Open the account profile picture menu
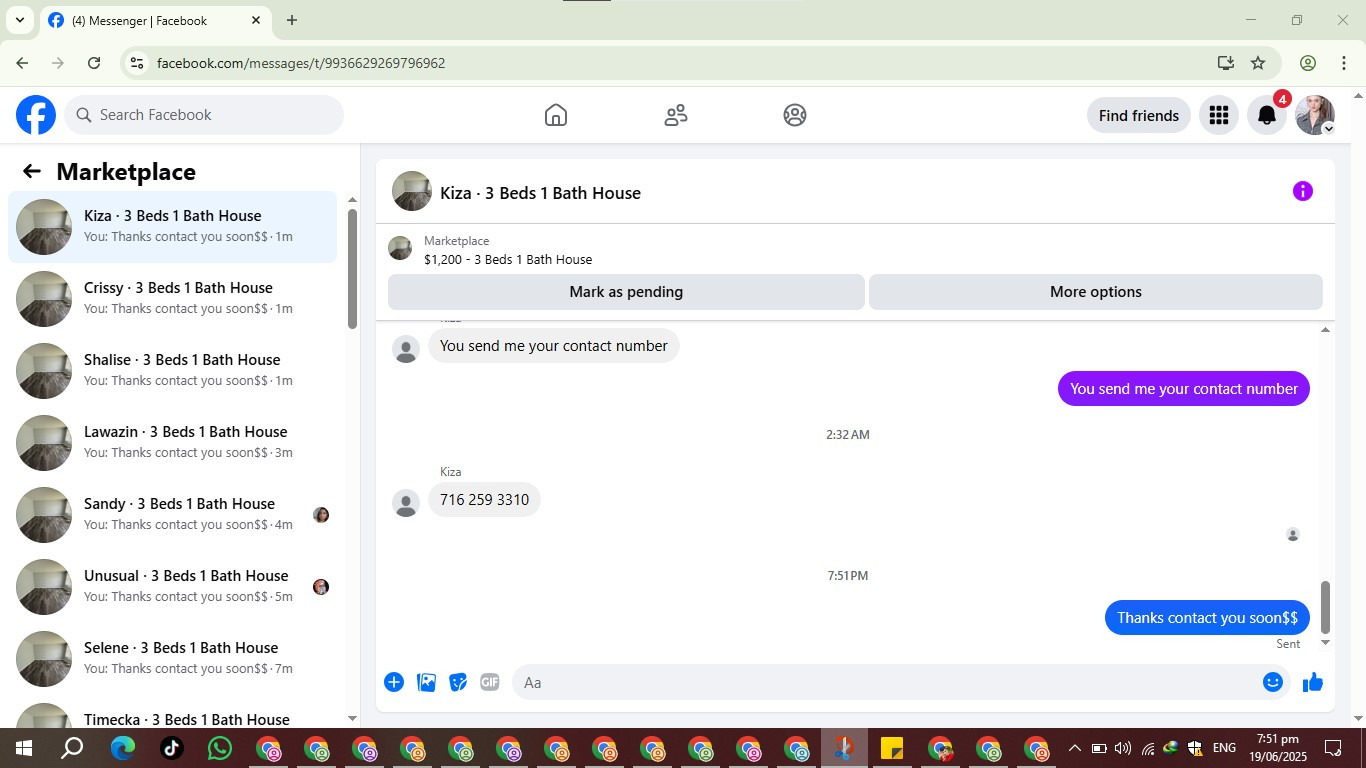Image resolution: width=1366 pixels, height=768 pixels. pos(1315,115)
